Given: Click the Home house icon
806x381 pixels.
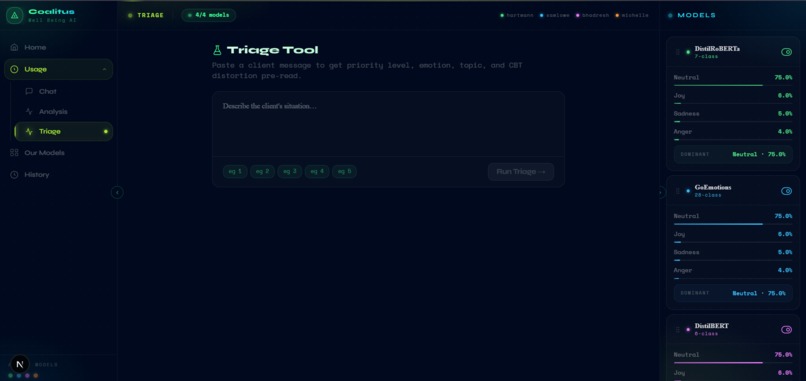Looking at the screenshot, I should point(14,47).
